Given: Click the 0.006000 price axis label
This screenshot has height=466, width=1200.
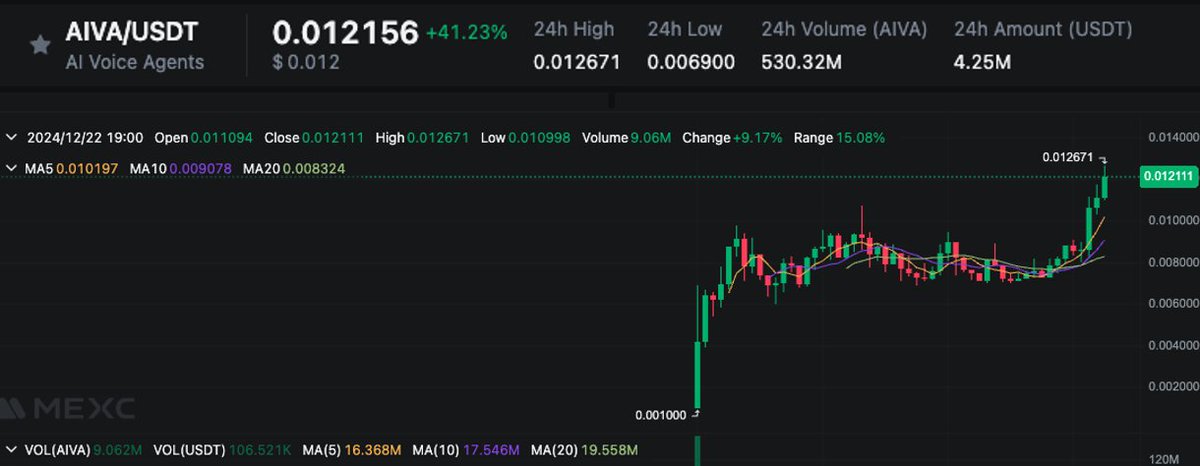Looking at the screenshot, I should [x=1172, y=303].
